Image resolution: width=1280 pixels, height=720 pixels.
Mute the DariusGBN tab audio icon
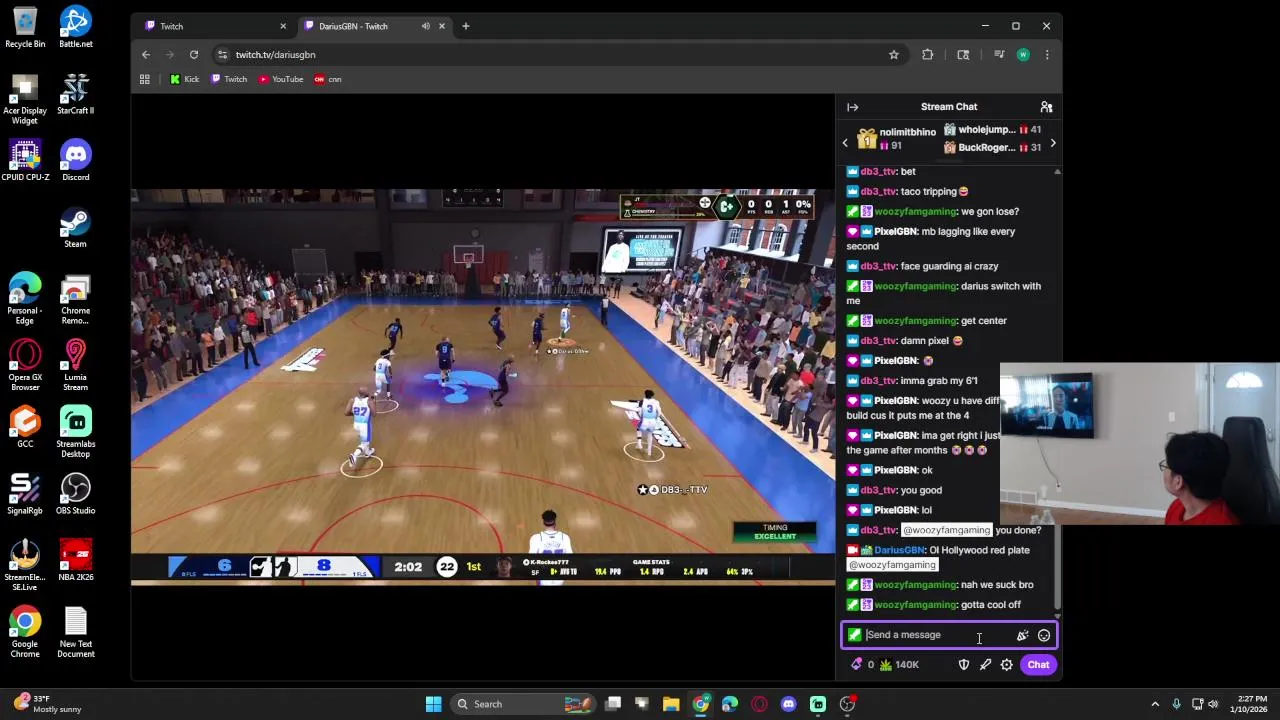tap(426, 26)
